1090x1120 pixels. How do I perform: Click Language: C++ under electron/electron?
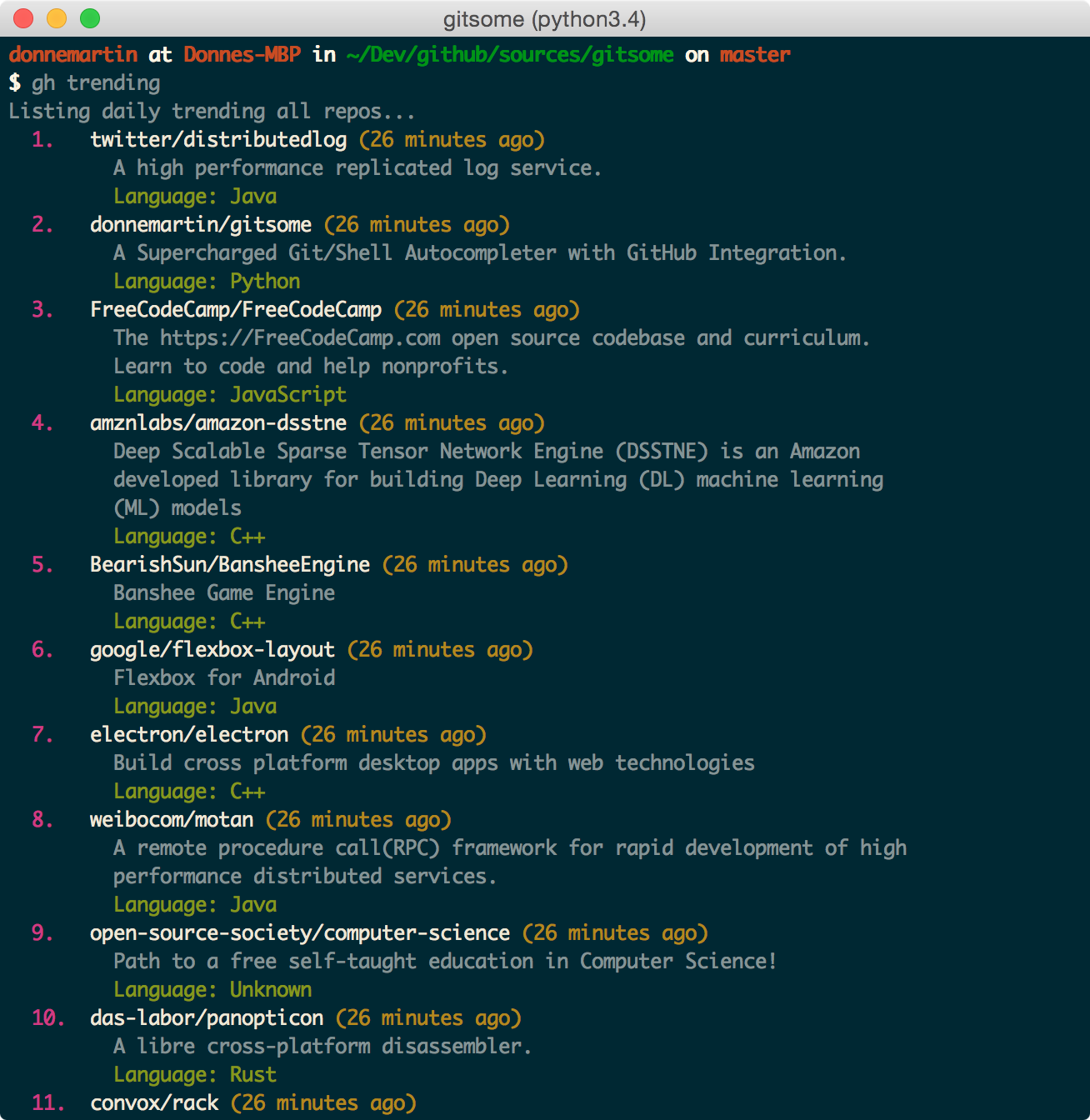pos(189,792)
